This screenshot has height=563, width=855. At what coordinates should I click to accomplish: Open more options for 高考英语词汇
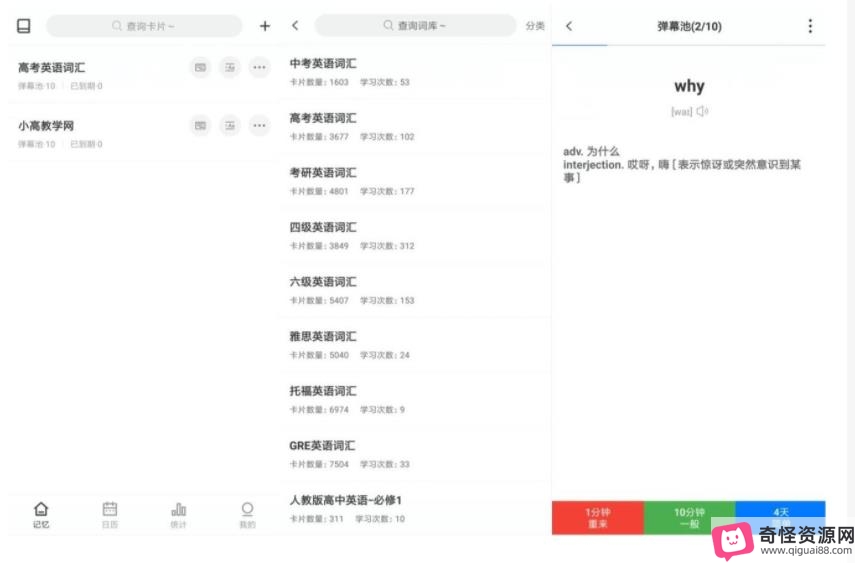click(x=259, y=67)
